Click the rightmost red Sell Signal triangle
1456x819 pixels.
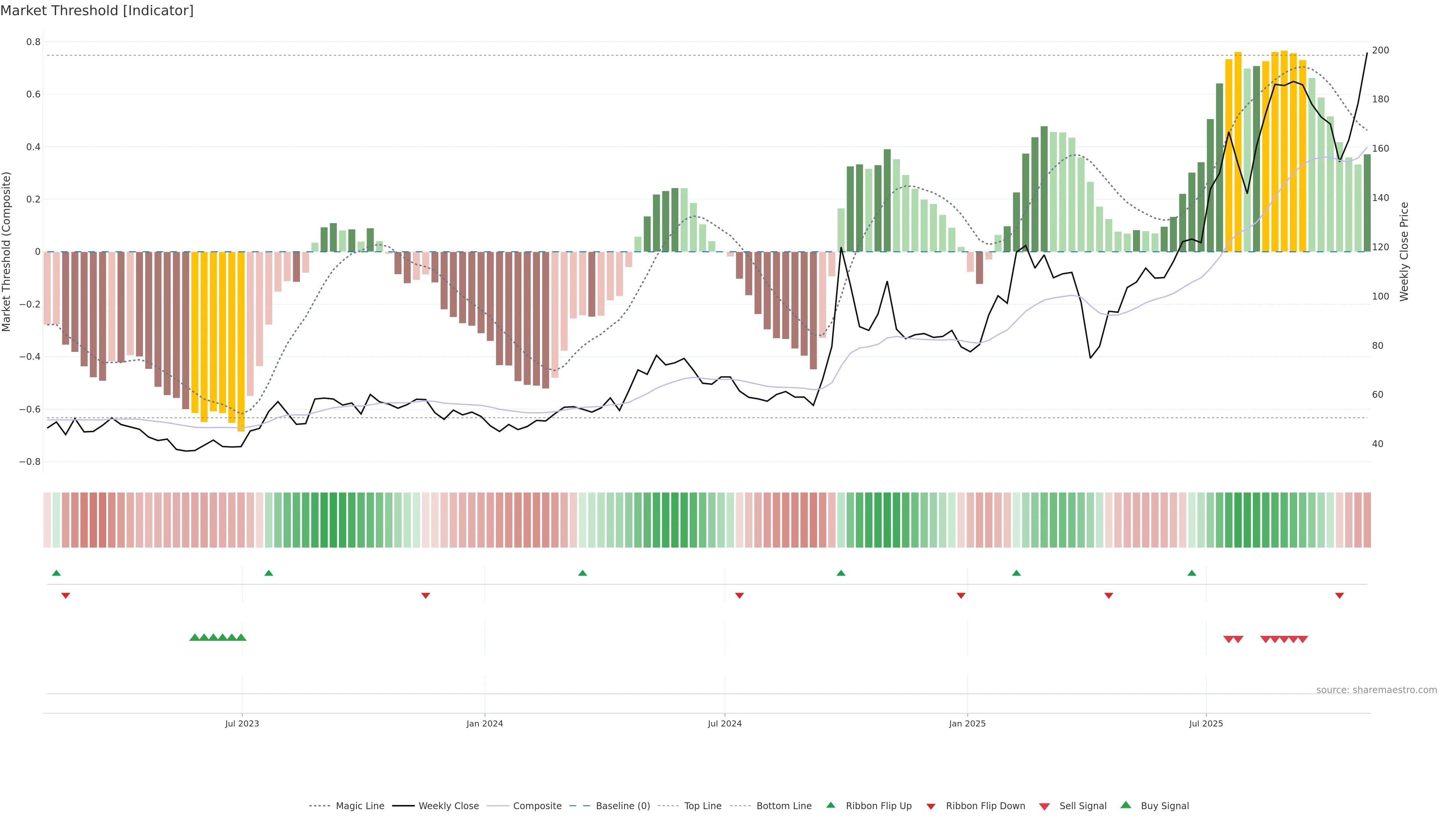(x=1303, y=639)
